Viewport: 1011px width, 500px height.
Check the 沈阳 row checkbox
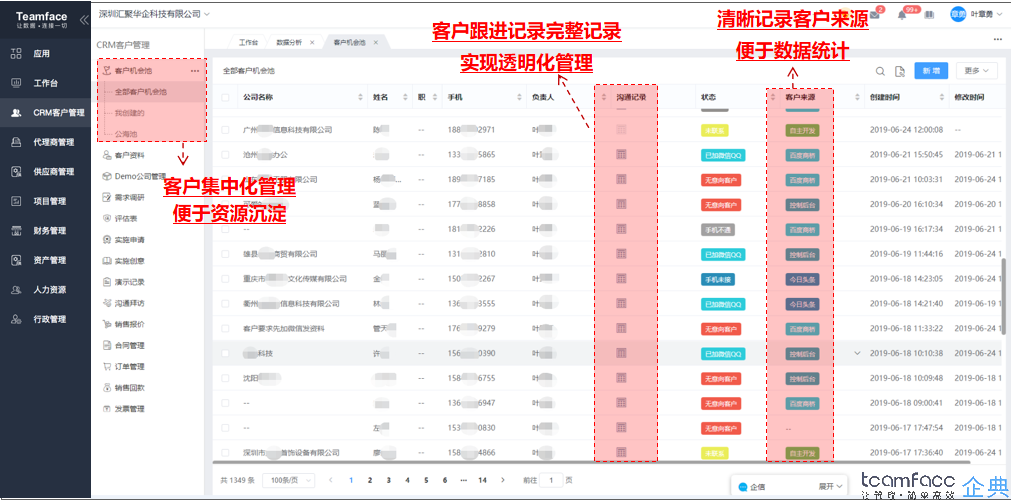225,378
